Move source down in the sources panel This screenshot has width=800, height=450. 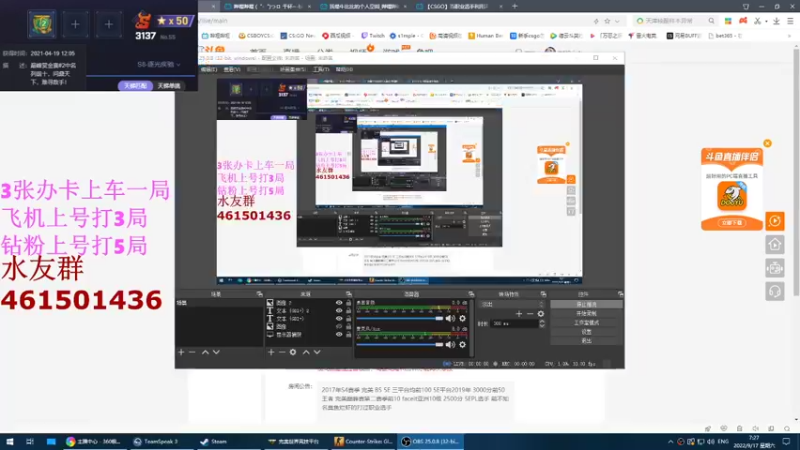(317, 352)
